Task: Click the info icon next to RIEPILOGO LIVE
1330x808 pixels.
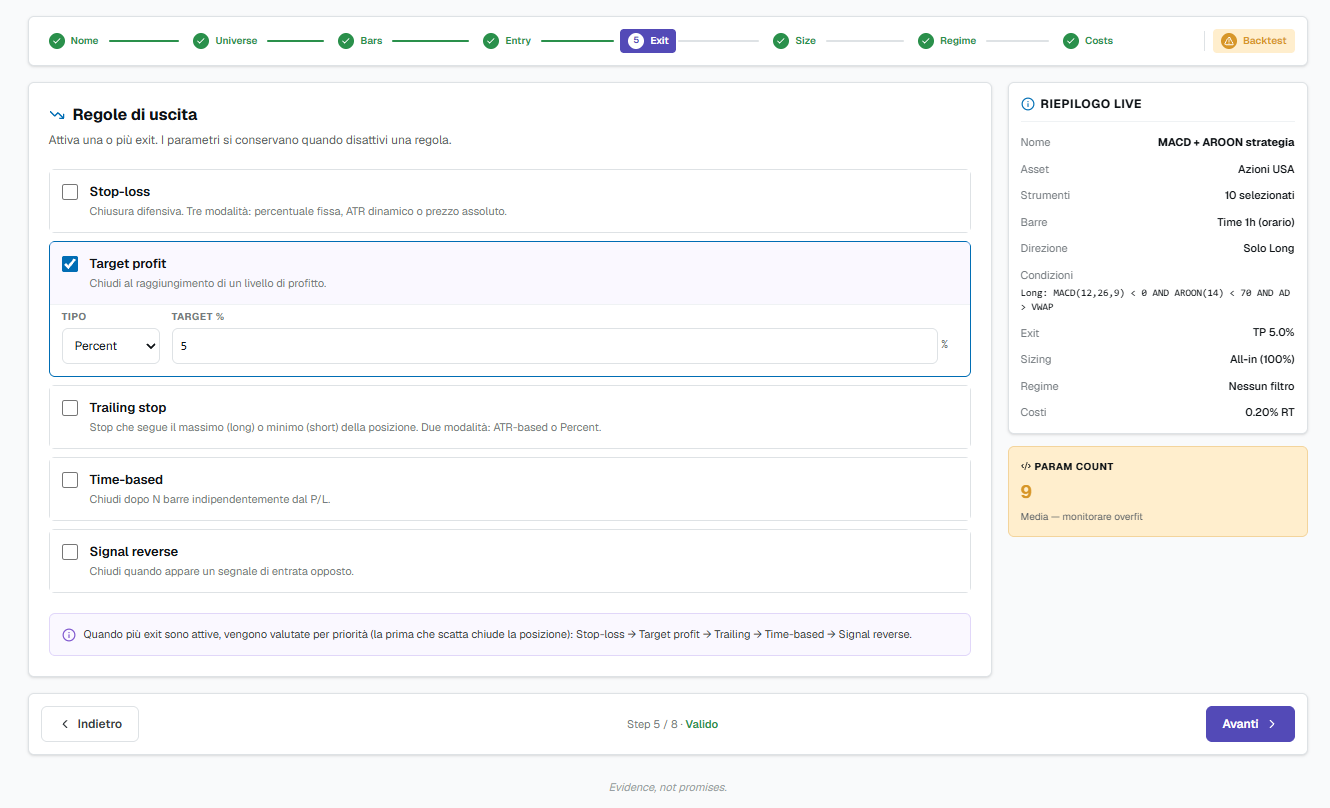Action: pos(1027,104)
